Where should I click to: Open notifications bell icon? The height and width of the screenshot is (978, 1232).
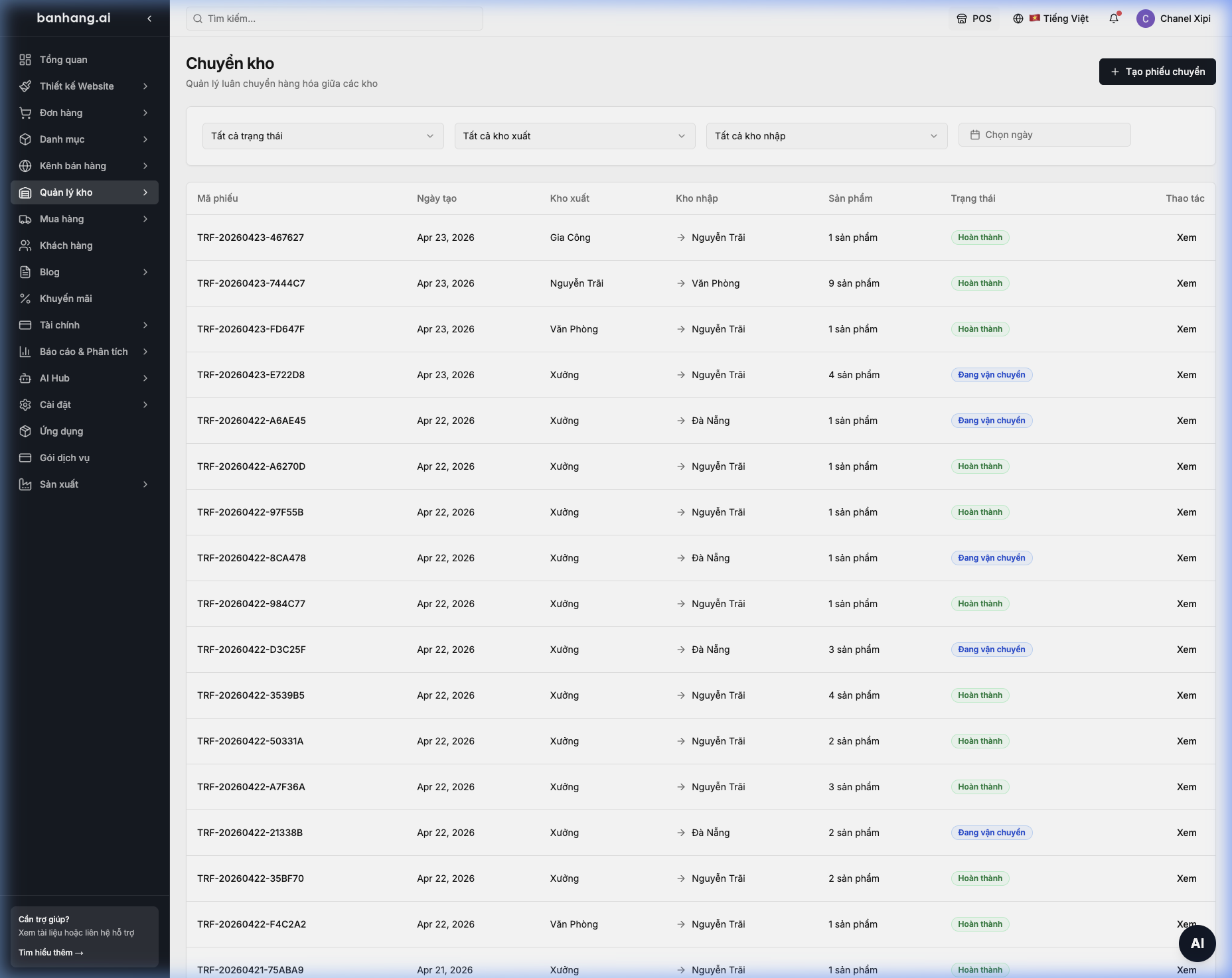(x=1114, y=19)
